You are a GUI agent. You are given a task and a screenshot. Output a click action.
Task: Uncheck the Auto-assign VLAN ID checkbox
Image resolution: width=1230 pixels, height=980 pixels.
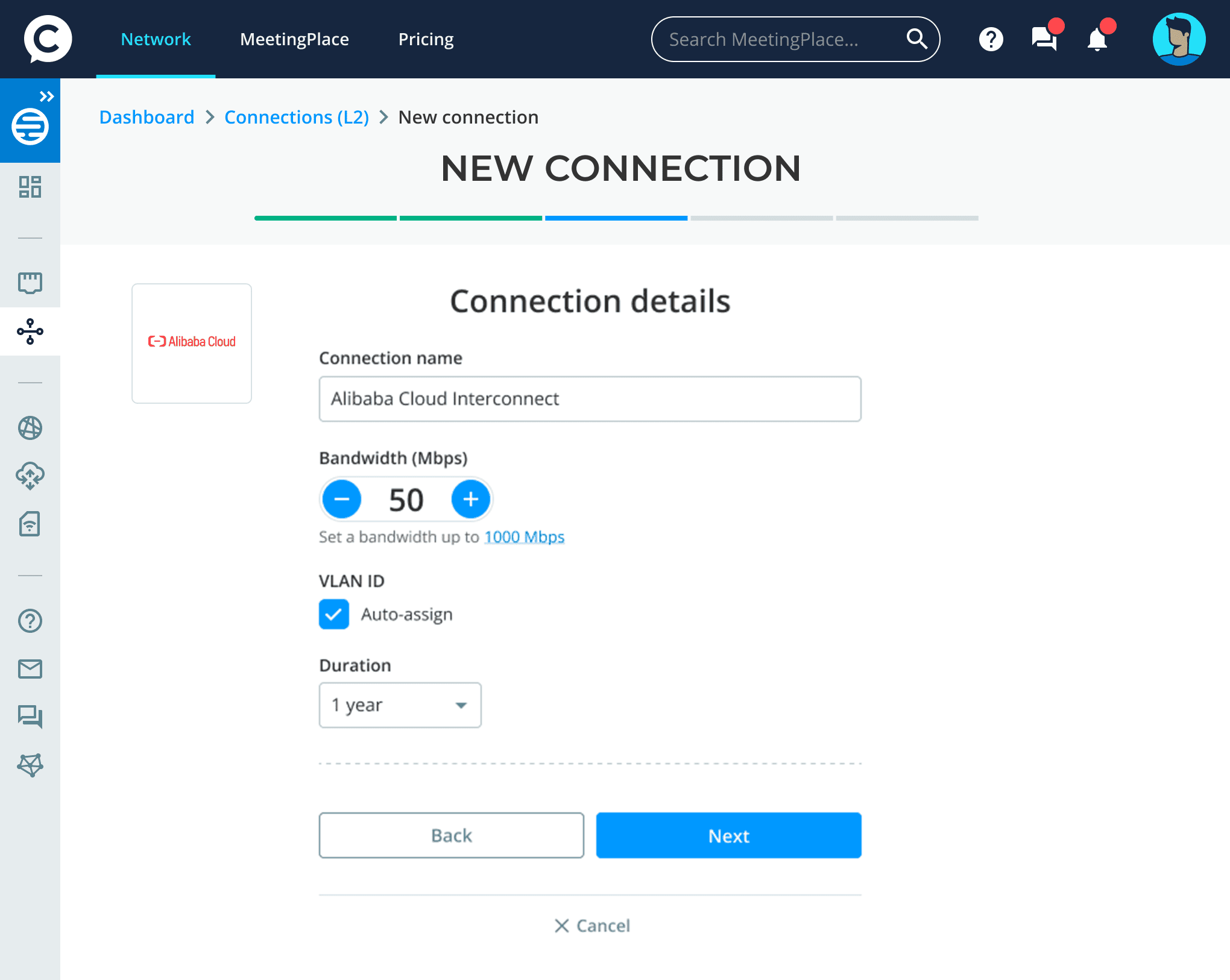[x=334, y=614]
